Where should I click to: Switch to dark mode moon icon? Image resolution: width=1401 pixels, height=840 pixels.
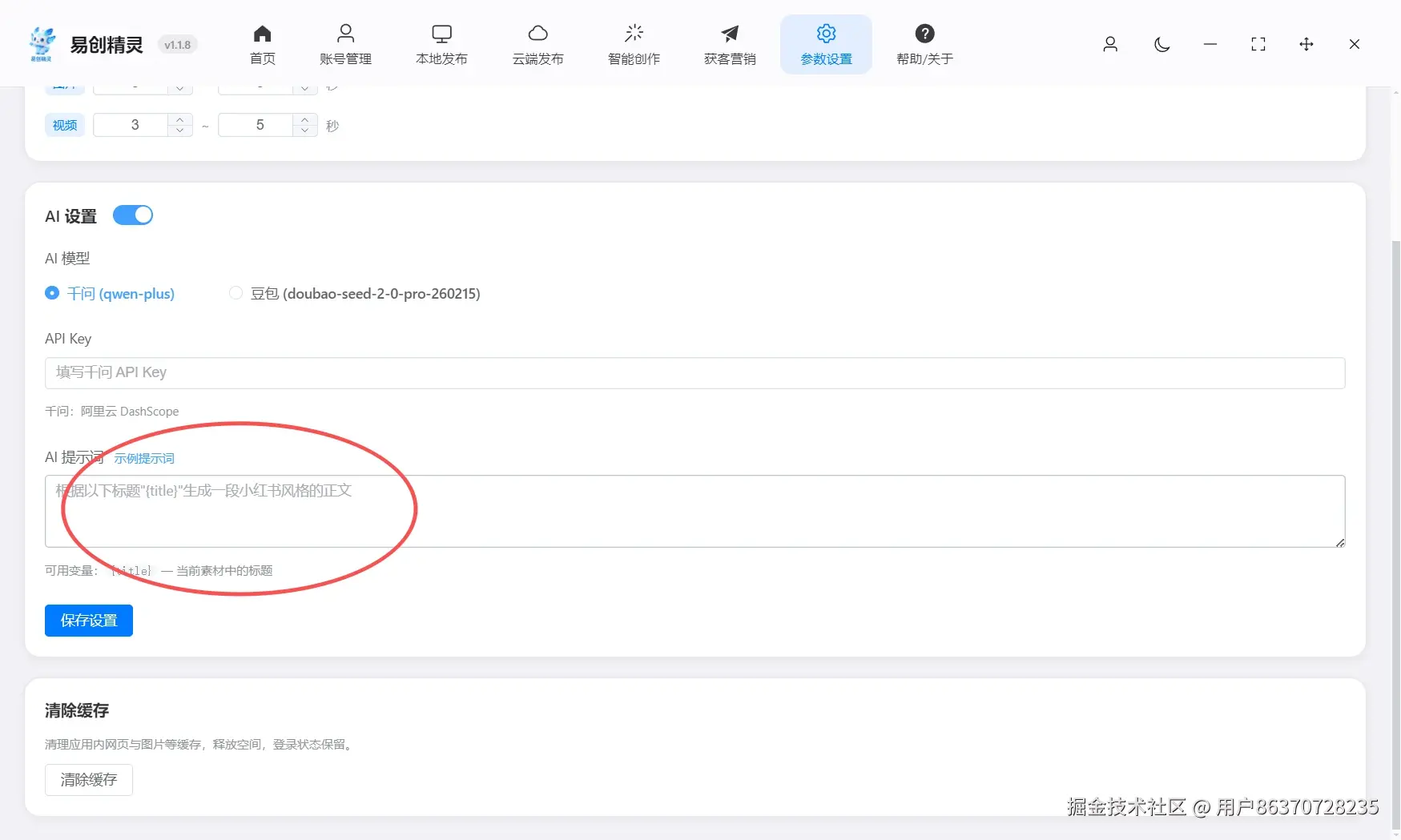pyautogui.click(x=1161, y=44)
